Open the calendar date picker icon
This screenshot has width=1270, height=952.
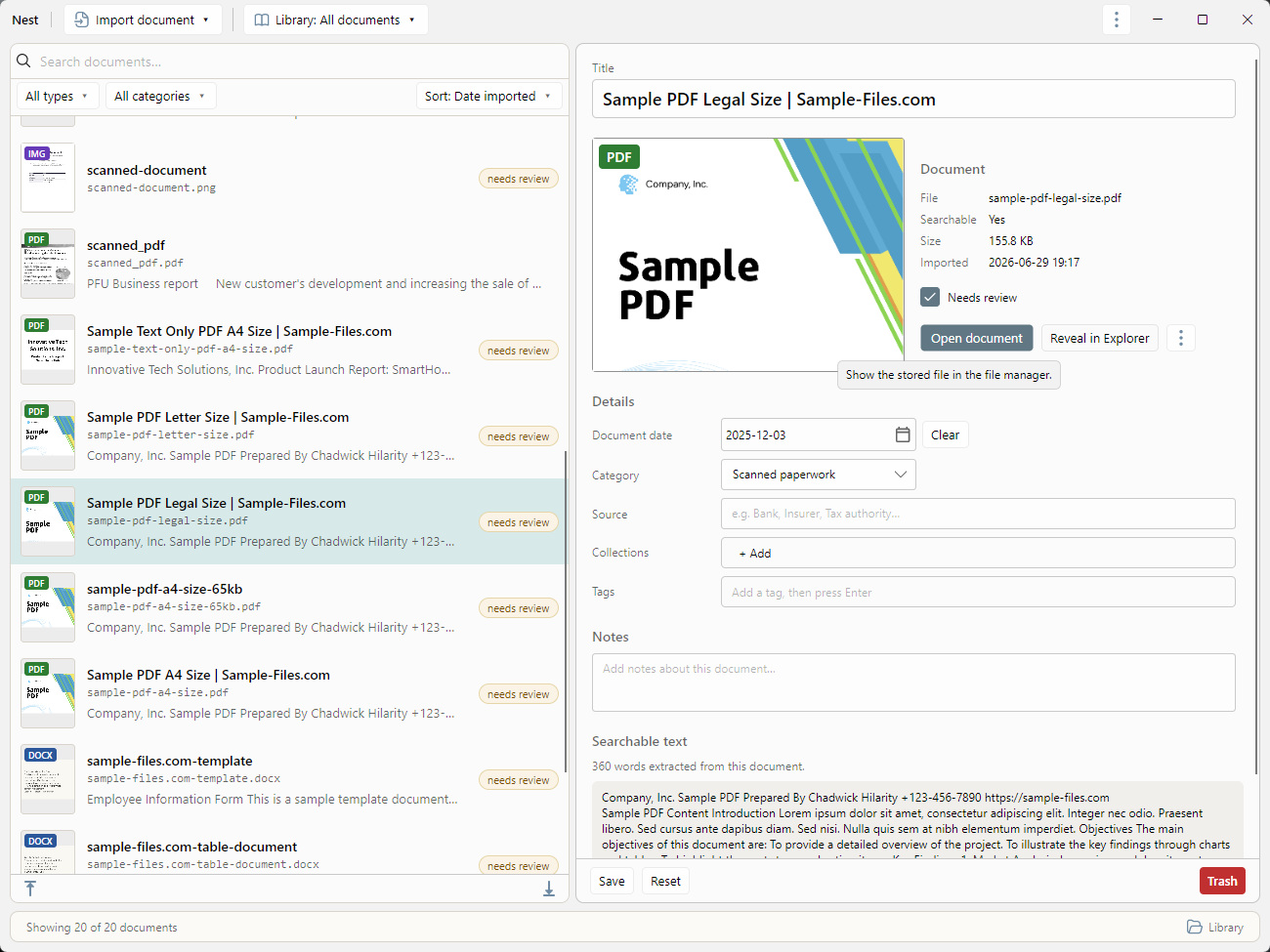(x=903, y=435)
